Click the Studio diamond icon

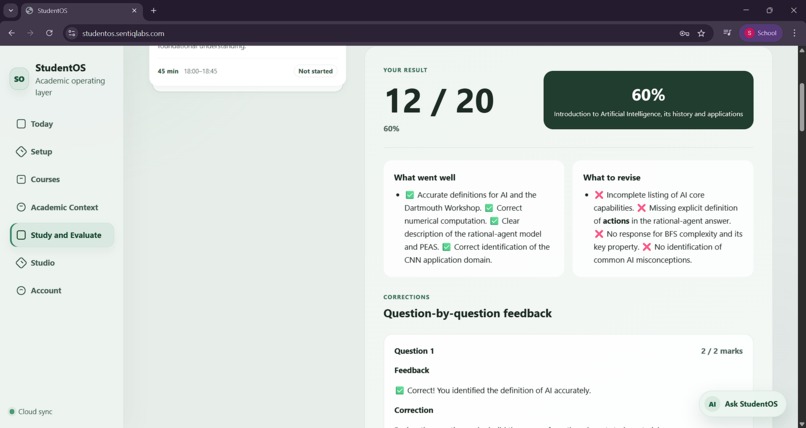21,263
